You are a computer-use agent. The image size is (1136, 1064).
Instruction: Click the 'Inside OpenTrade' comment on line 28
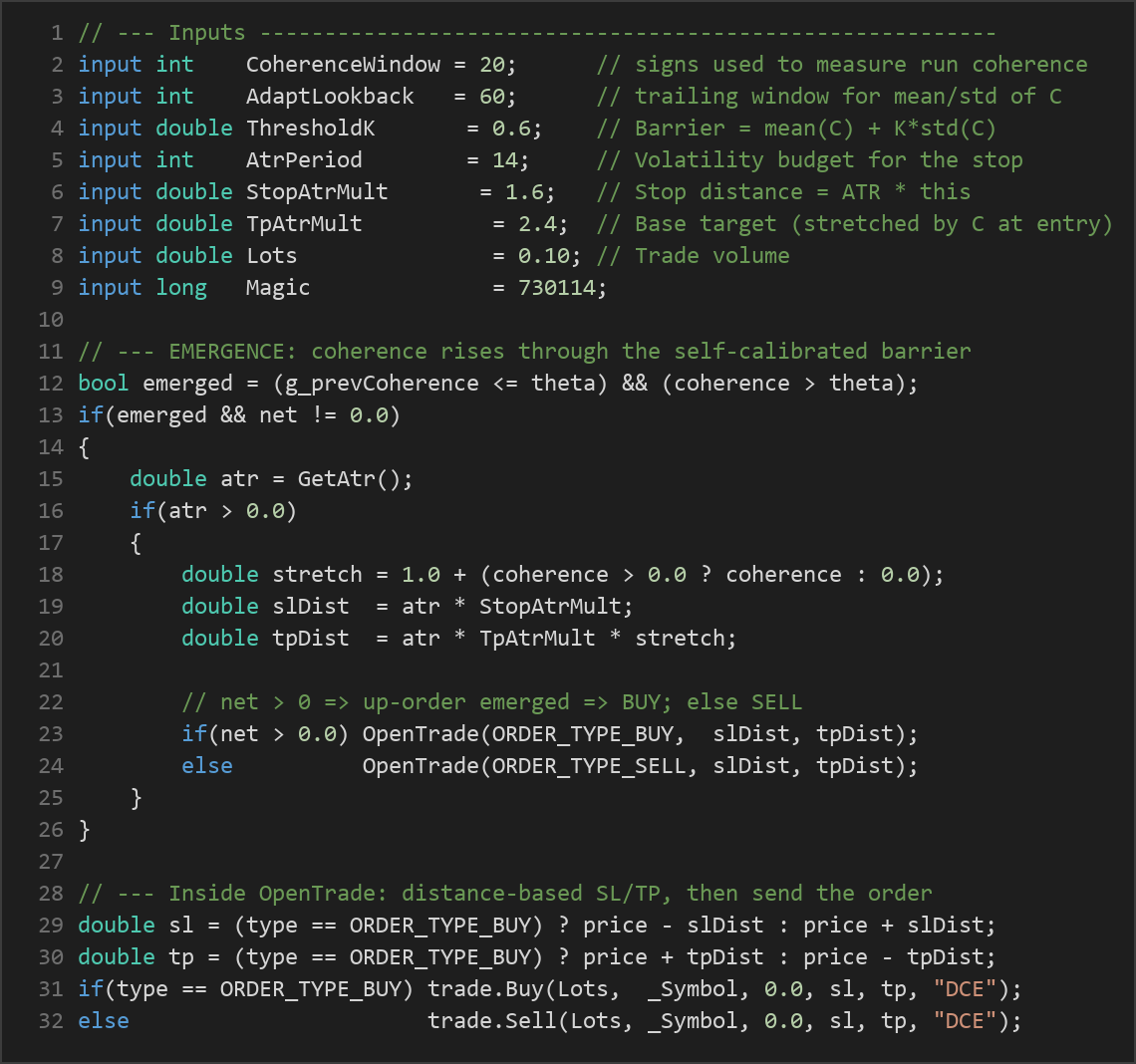pyautogui.click(x=504, y=893)
